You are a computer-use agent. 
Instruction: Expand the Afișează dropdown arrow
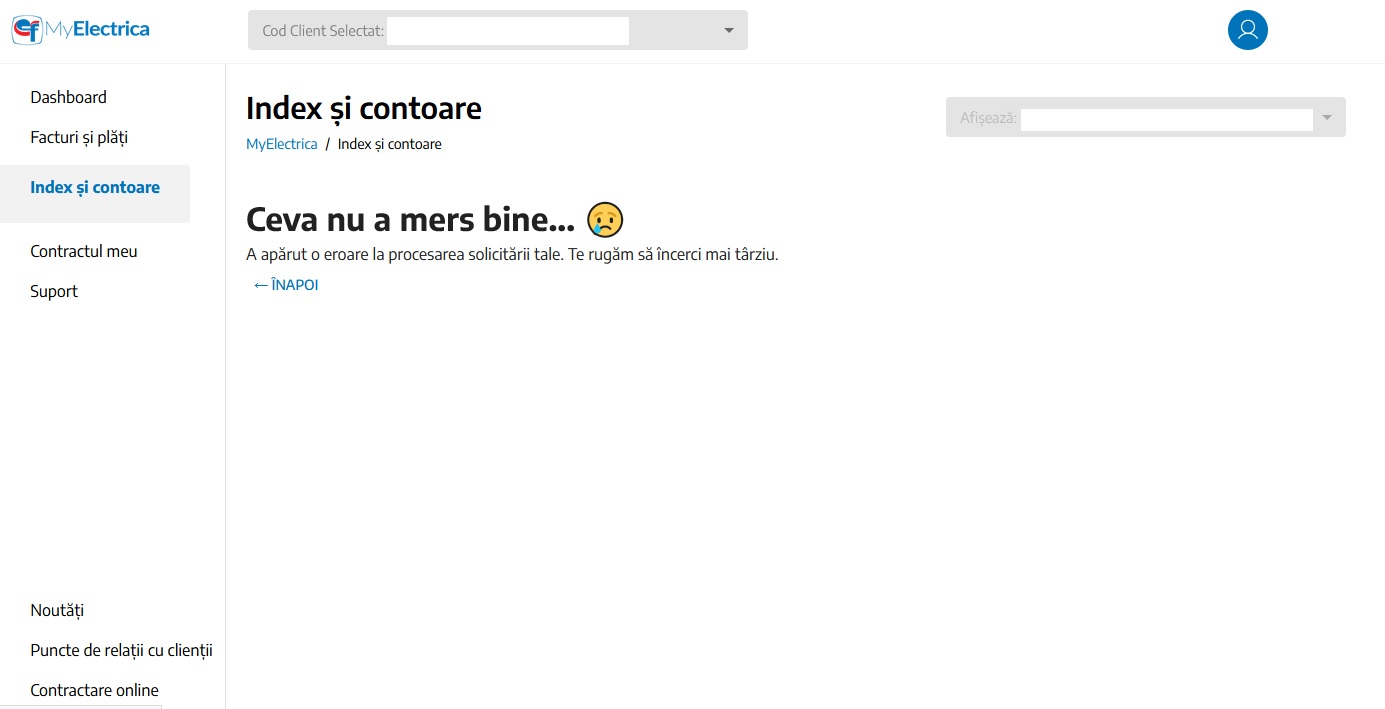click(1327, 117)
